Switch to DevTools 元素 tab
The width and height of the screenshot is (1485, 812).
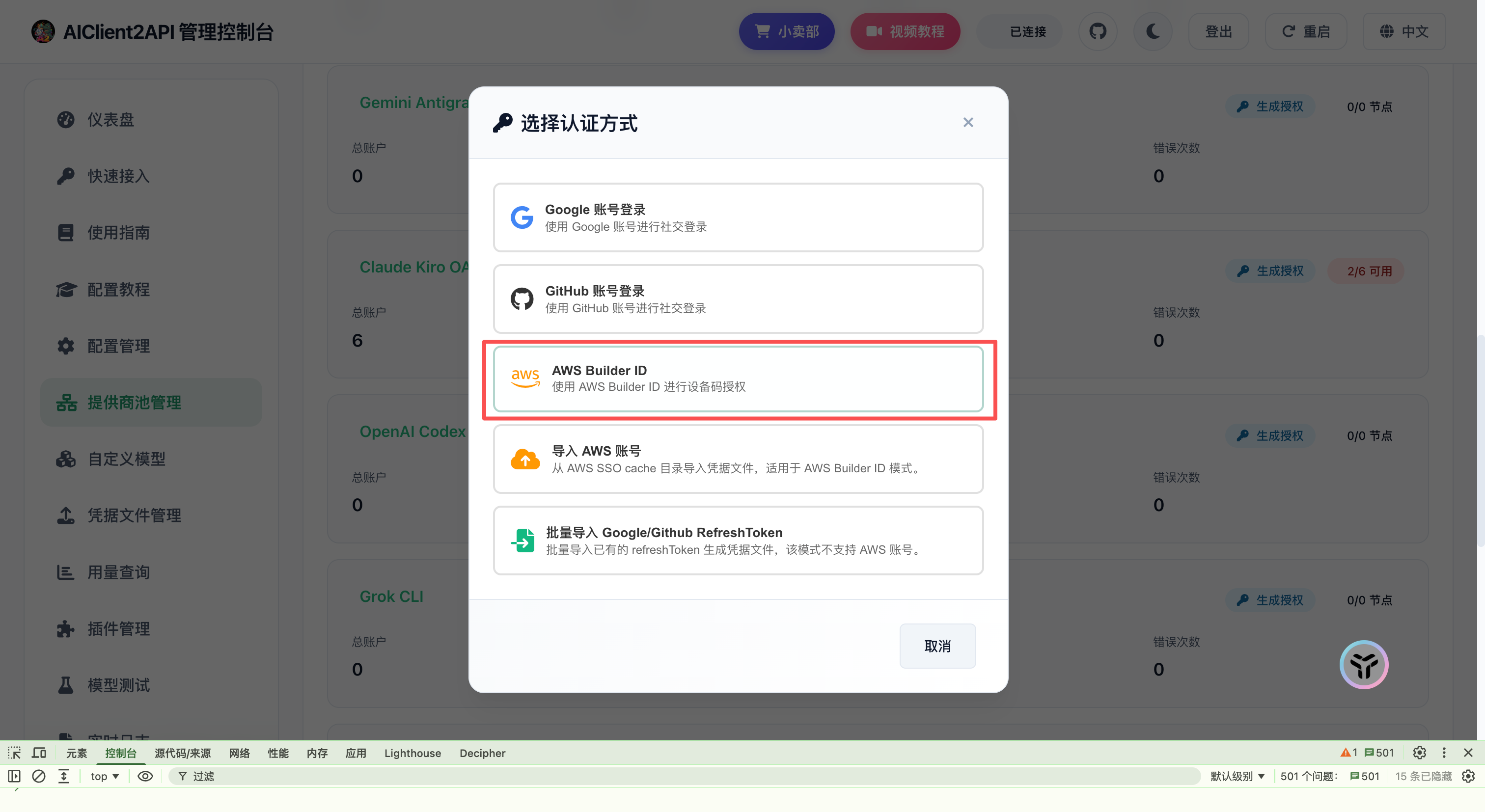(x=76, y=753)
